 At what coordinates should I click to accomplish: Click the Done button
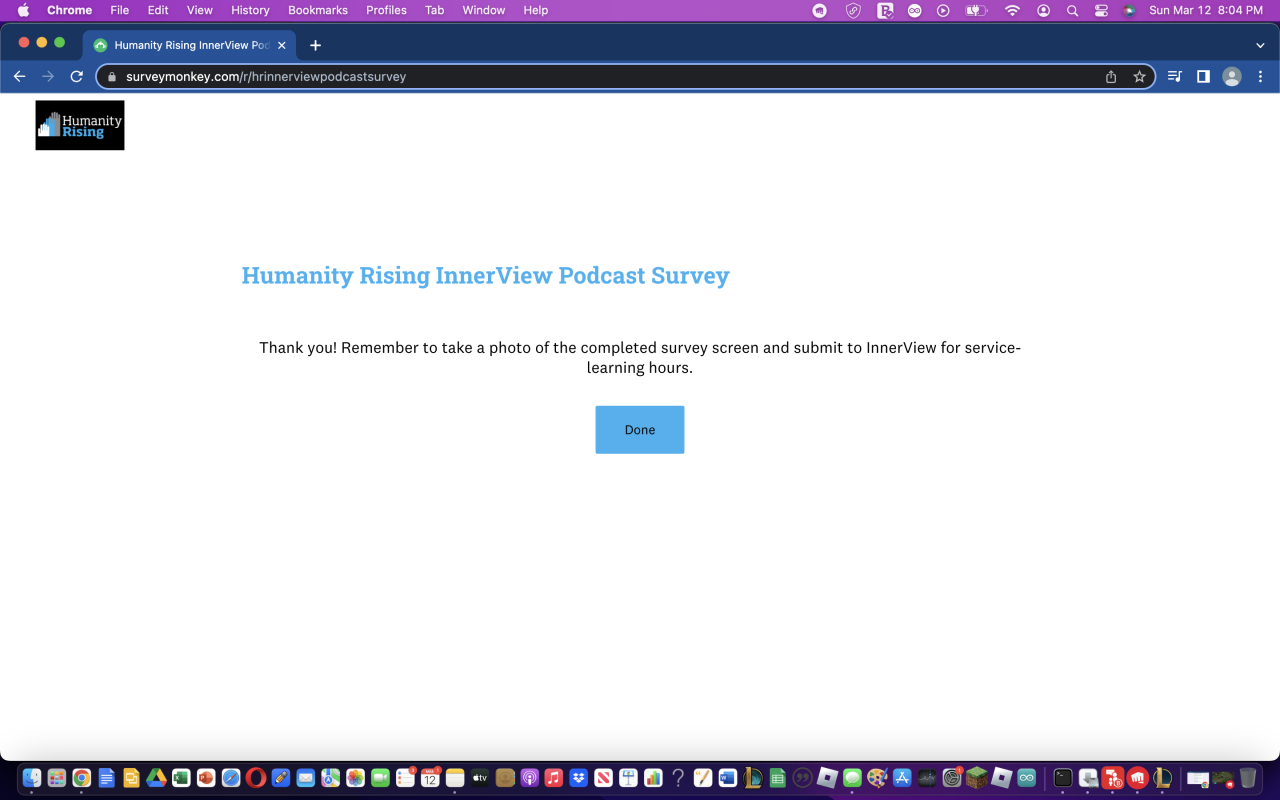[x=640, y=430]
